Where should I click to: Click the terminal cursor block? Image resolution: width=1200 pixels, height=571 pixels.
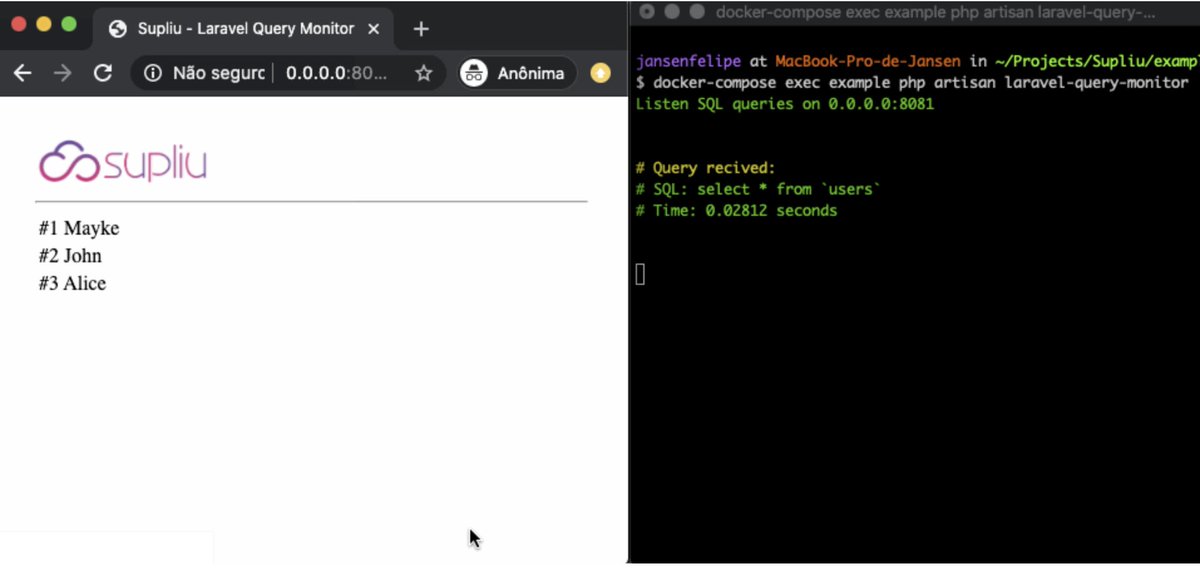641,274
